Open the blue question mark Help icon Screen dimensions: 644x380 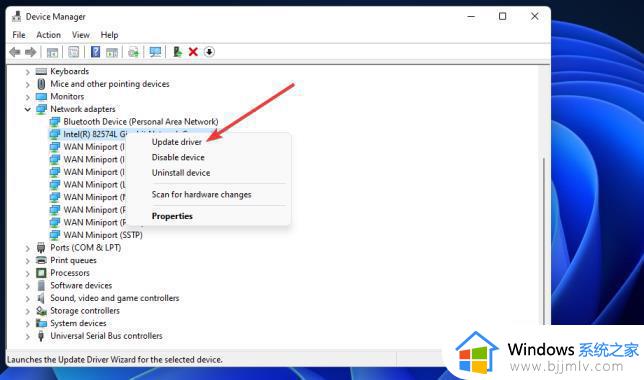[x=95, y=52]
